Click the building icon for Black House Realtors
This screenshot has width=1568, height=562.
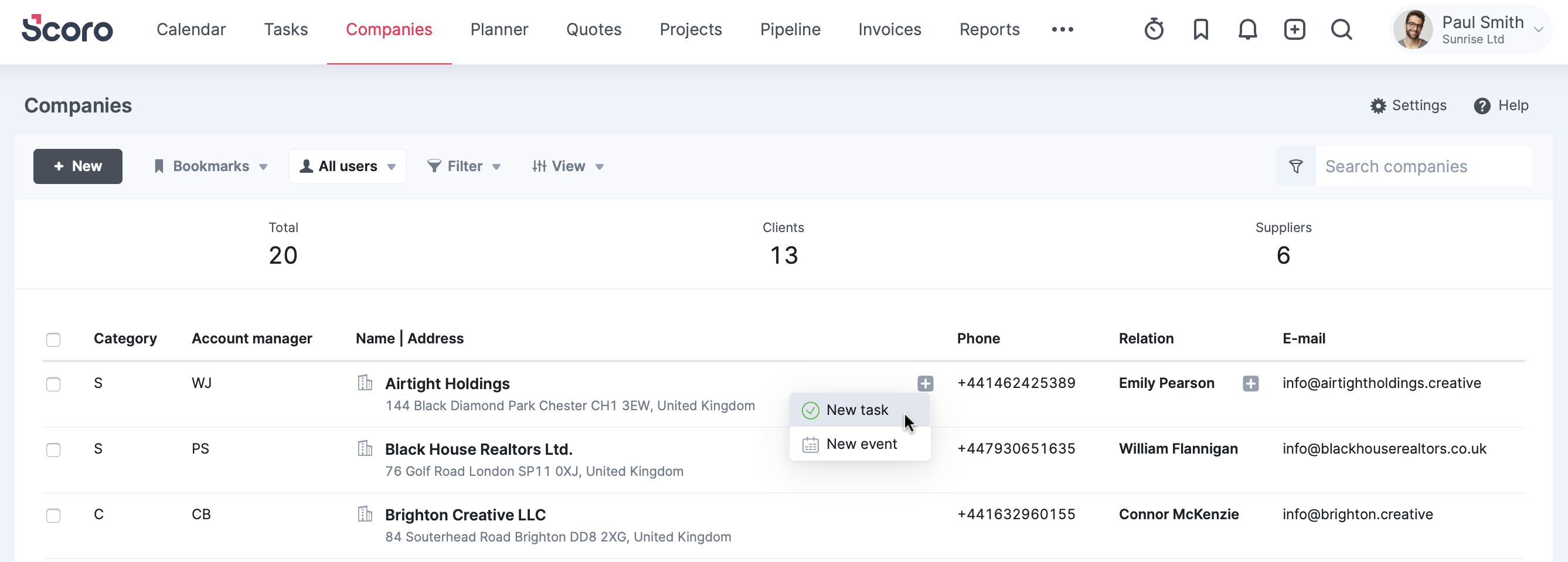coord(365,448)
